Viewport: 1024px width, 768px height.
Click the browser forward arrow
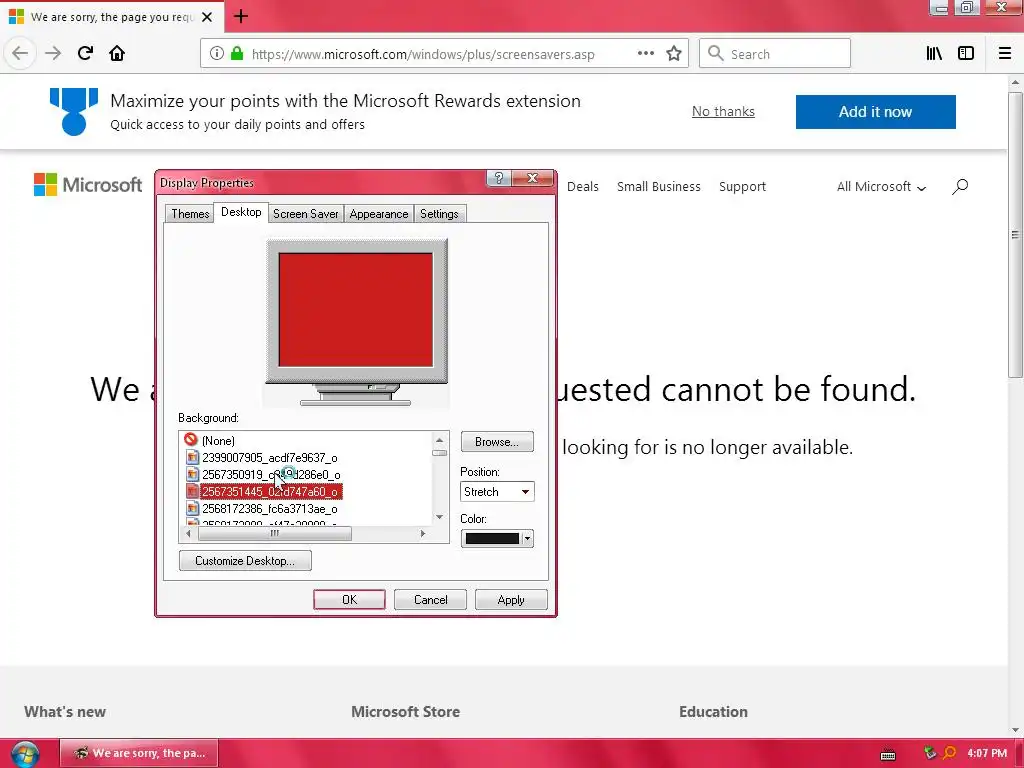[53, 53]
